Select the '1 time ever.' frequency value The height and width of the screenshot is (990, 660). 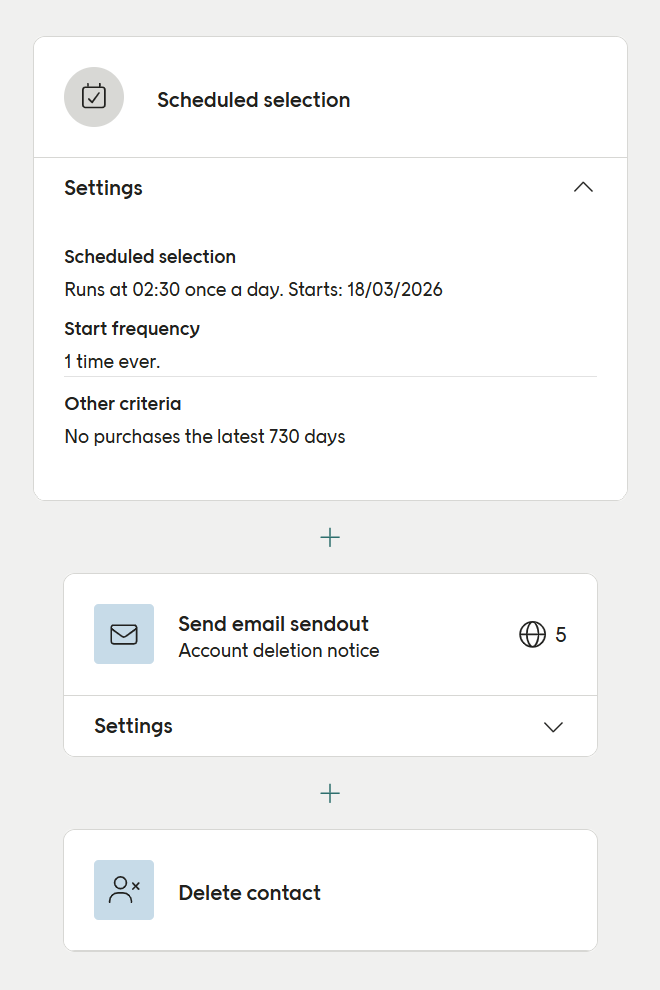pyautogui.click(x=112, y=361)
